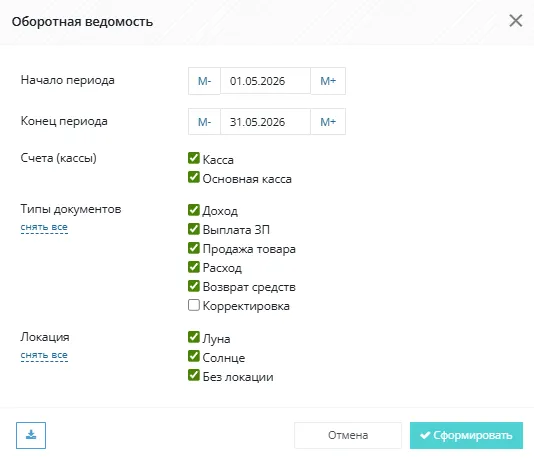
Task: Uncheck the Доход document type
Action: coord(194,210)
